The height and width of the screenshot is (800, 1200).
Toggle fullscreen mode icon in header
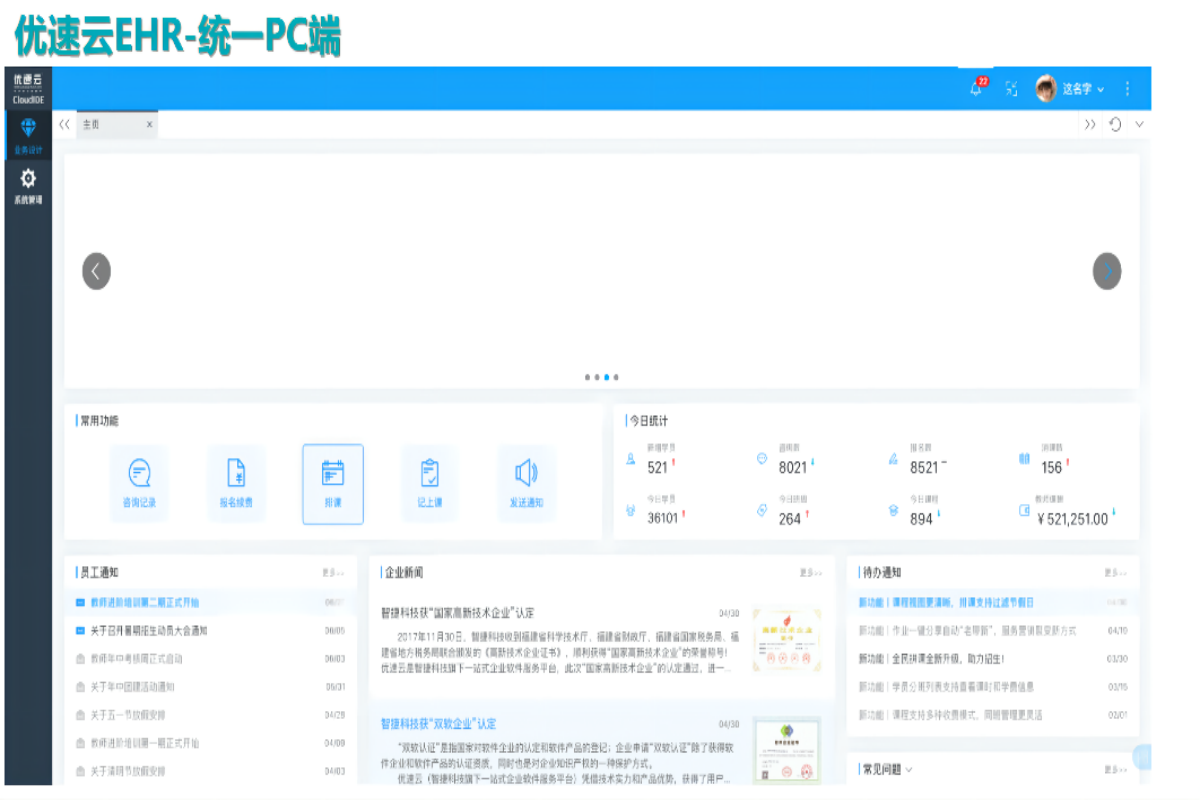1012,89
